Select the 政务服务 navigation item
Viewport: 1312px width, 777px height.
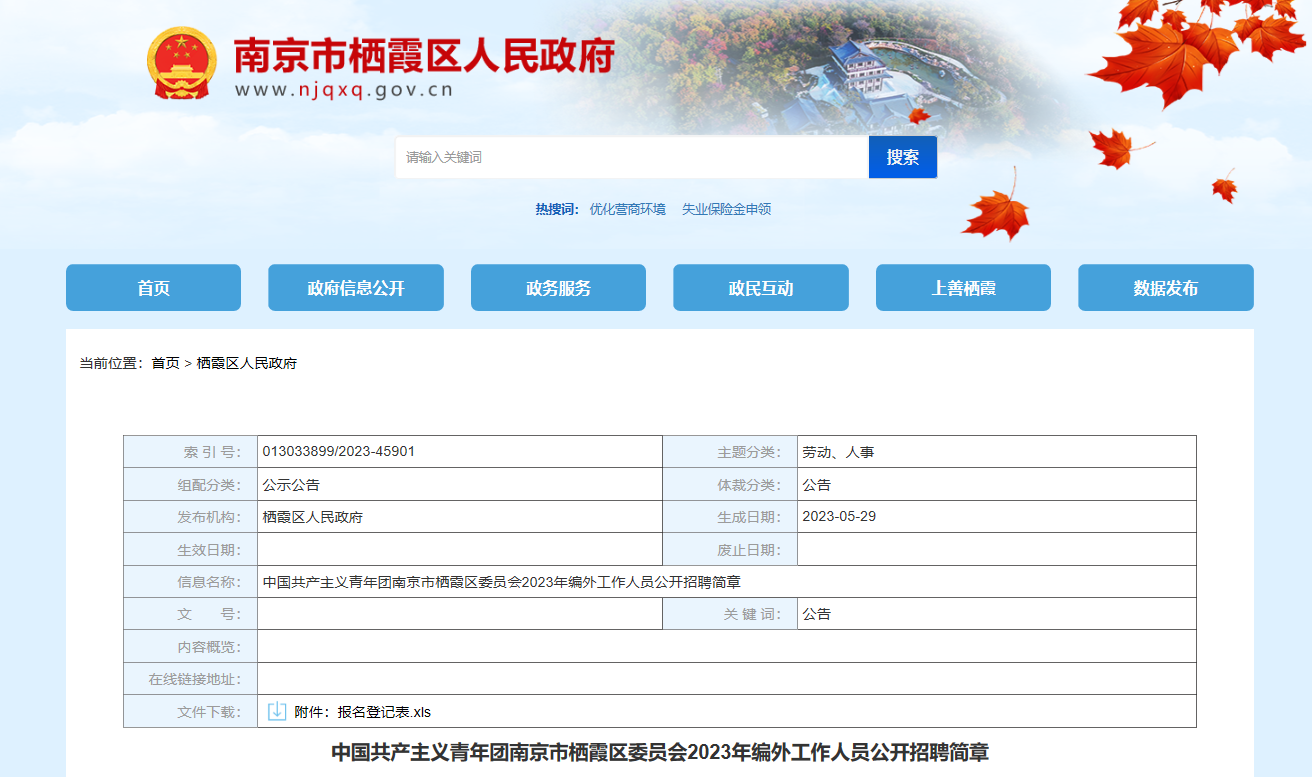[558, 288]
